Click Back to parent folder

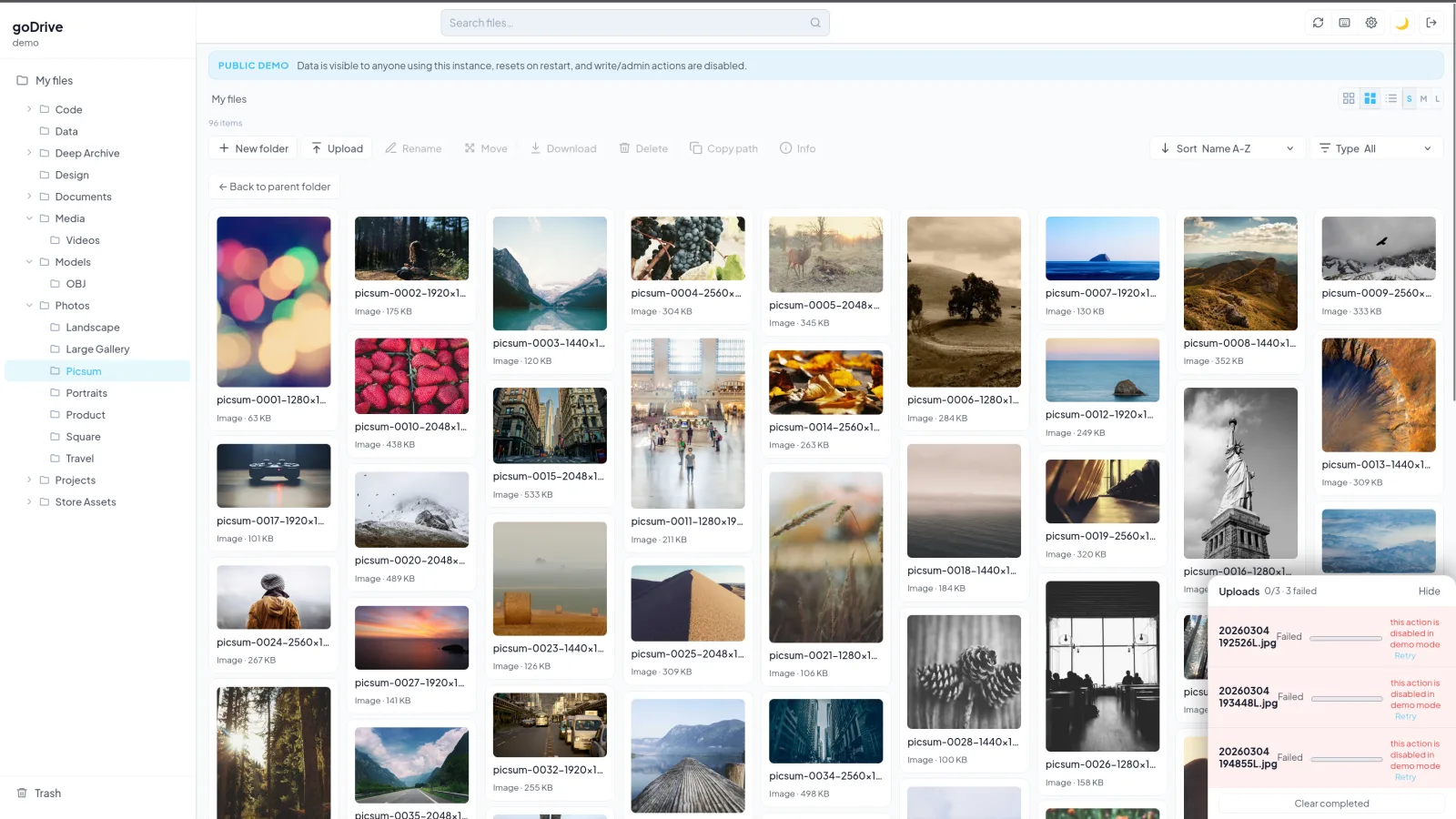click(275, 187)
